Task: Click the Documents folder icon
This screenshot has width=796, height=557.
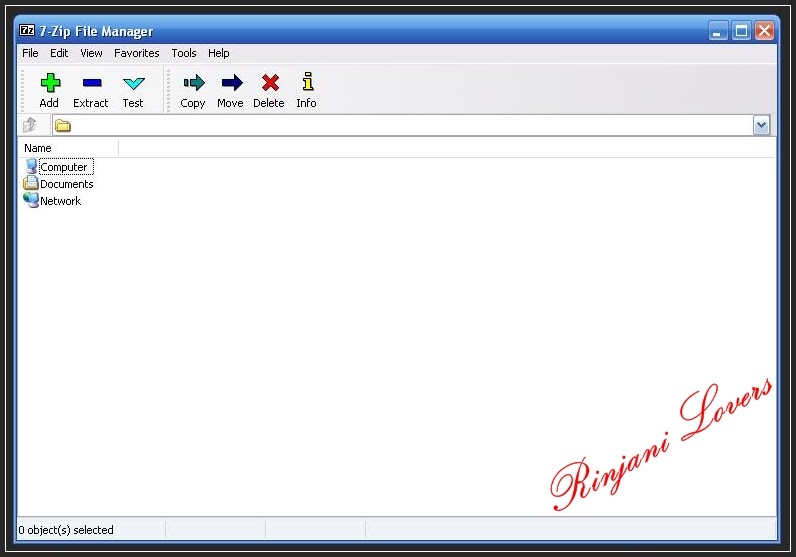Action: (x=31, y=183)
